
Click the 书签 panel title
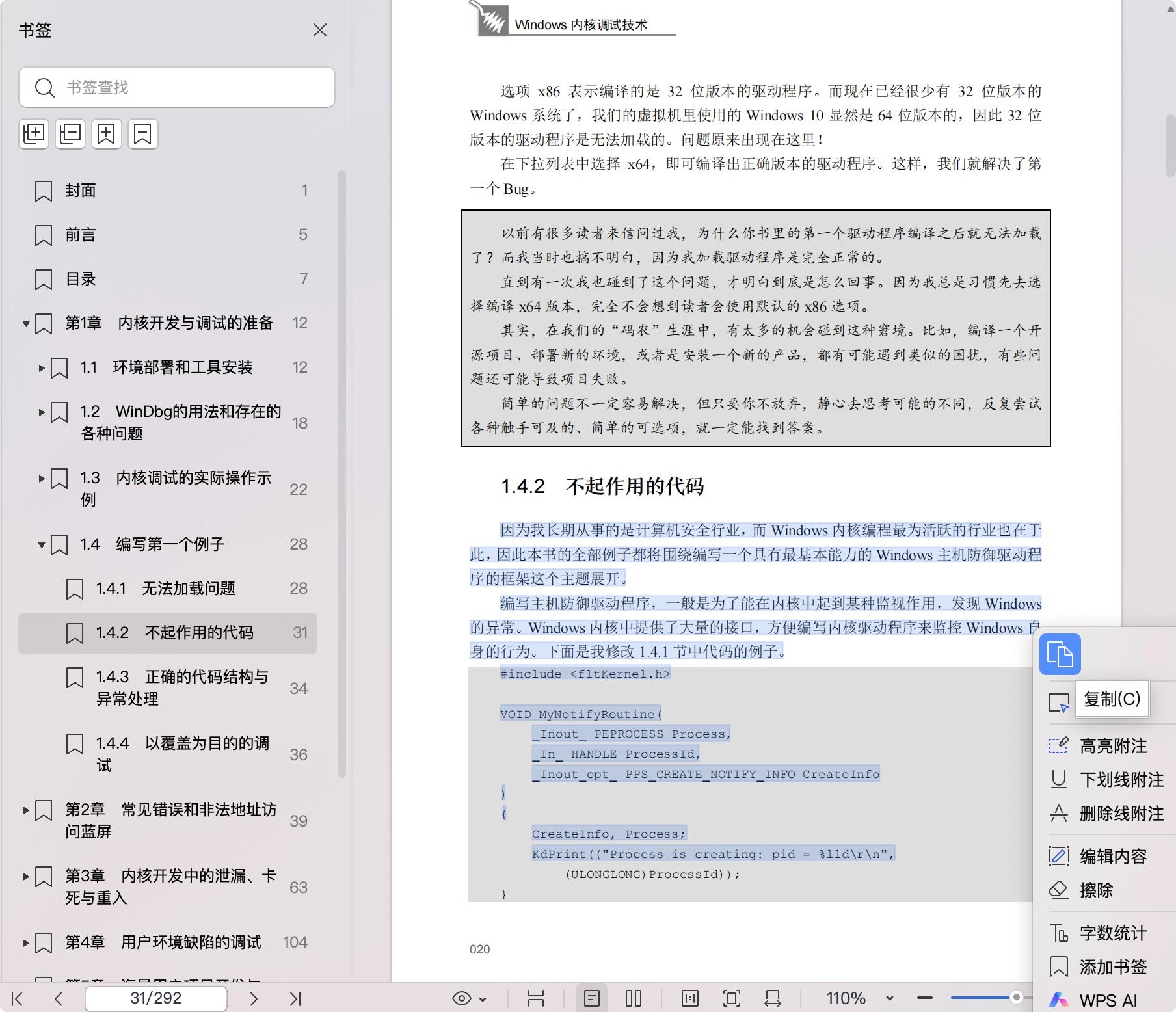click(35, 30)
